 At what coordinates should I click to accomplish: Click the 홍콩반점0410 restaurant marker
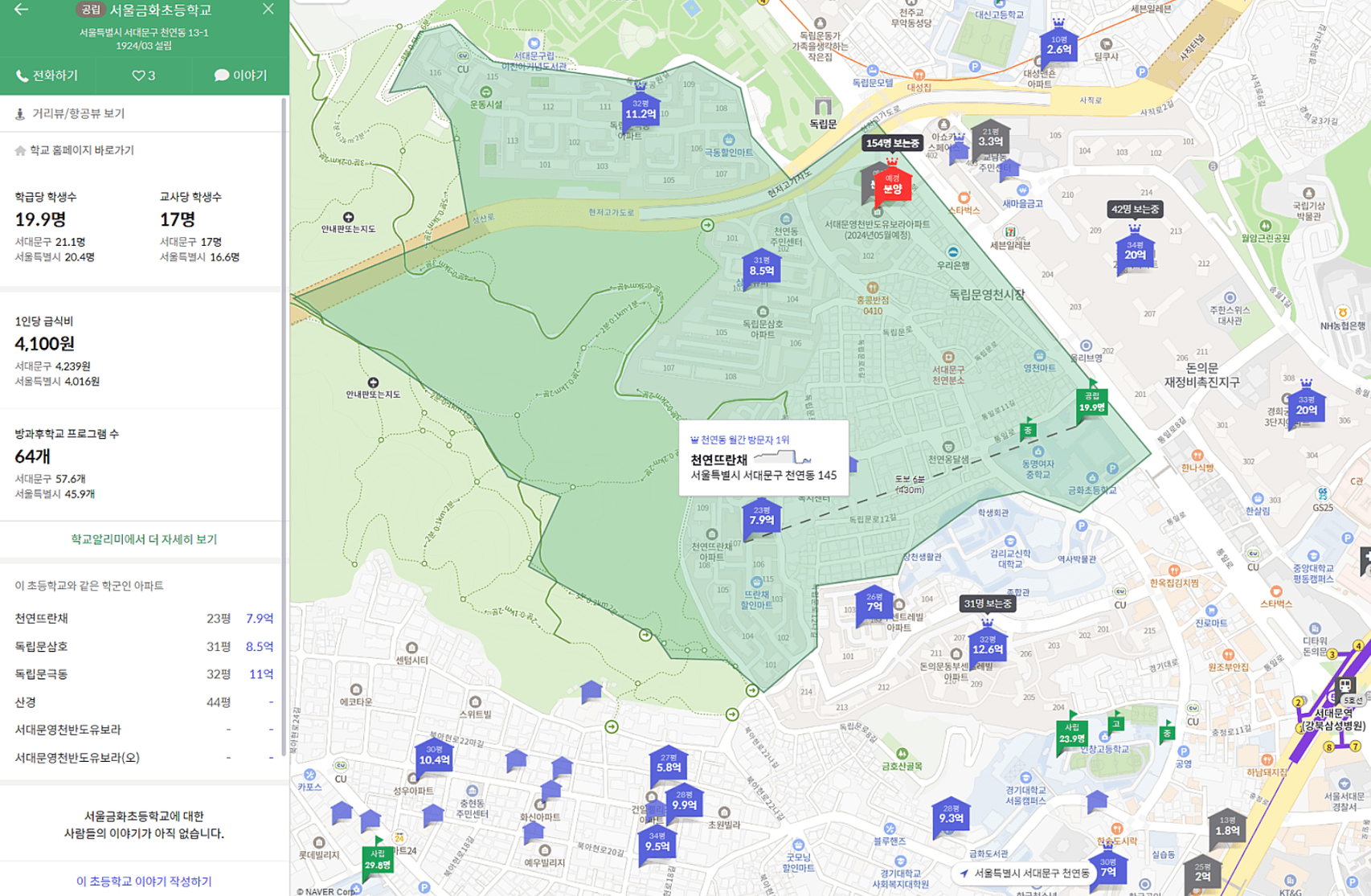[872, 288]
